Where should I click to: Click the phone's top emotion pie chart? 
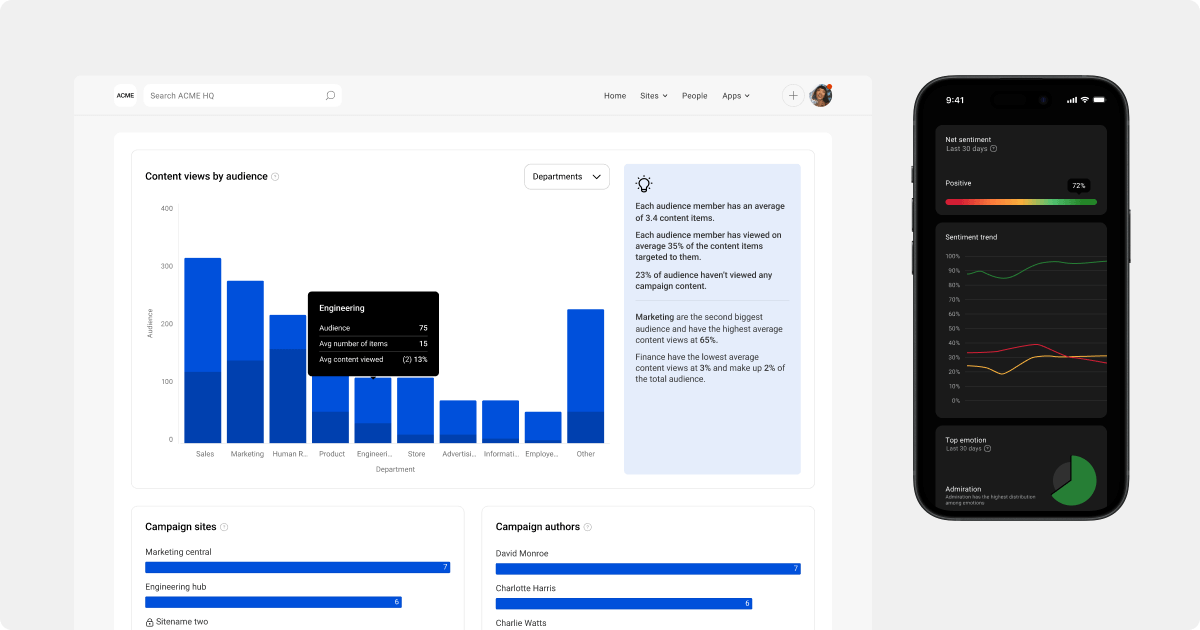[1073, 481]
